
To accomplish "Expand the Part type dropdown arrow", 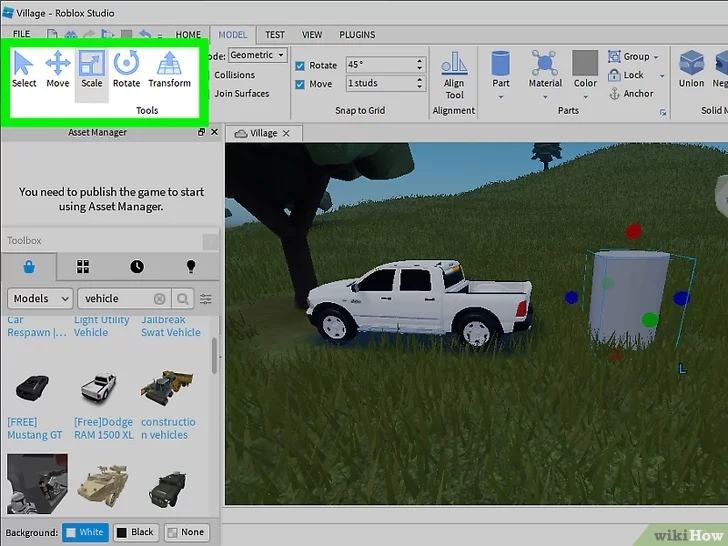I will (500, 97).
